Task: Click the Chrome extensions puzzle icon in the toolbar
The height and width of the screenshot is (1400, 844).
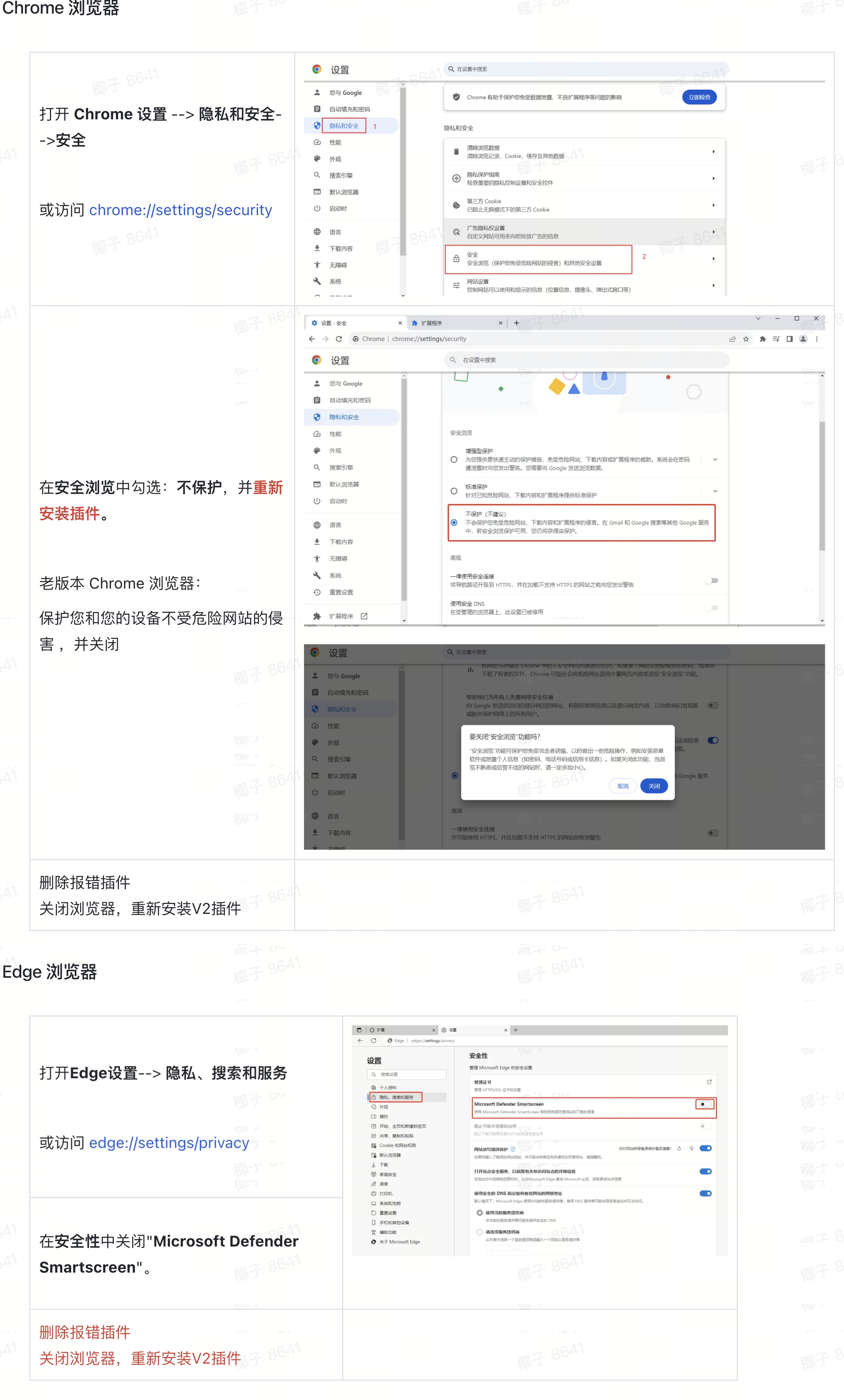Action: click(762, 339)
